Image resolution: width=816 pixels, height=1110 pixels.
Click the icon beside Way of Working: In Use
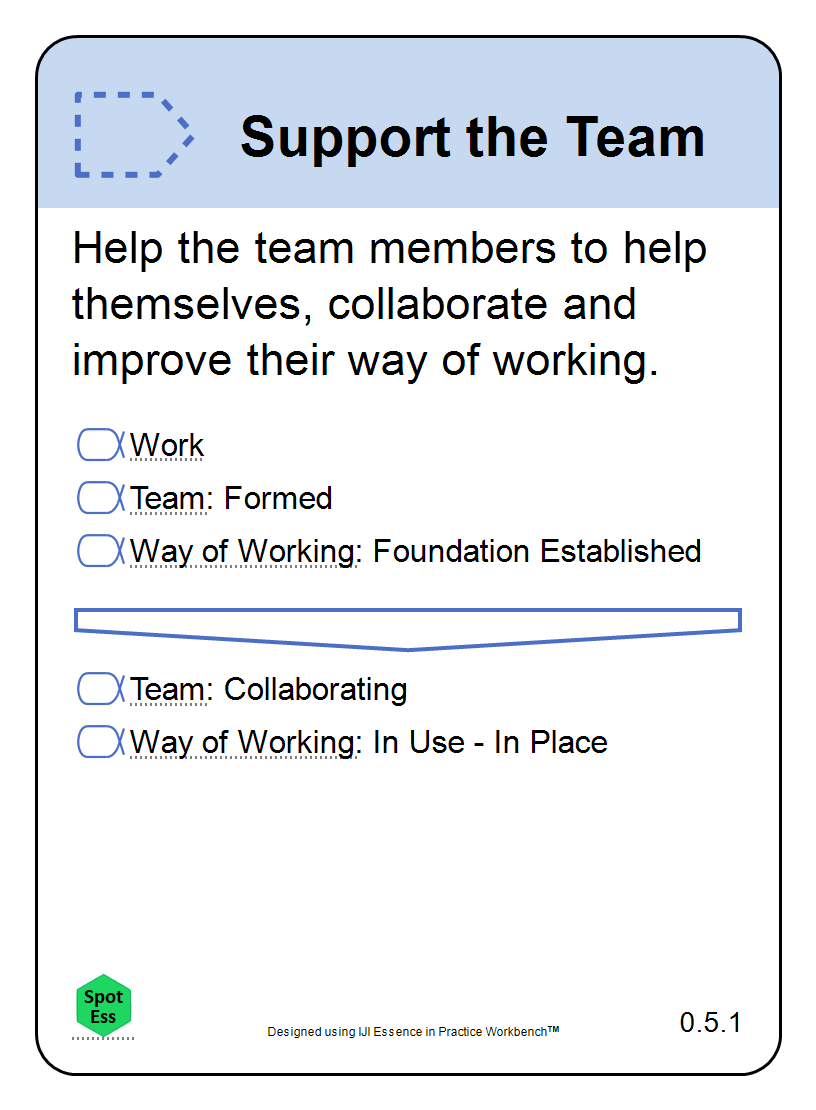click(101, 742)
